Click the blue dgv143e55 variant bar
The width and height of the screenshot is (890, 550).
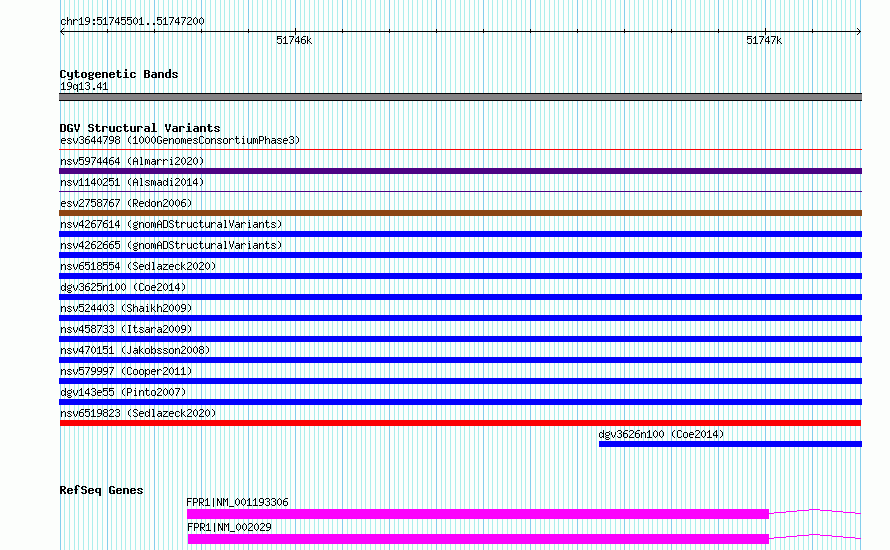pyautogui.click(x=460, y=402)
